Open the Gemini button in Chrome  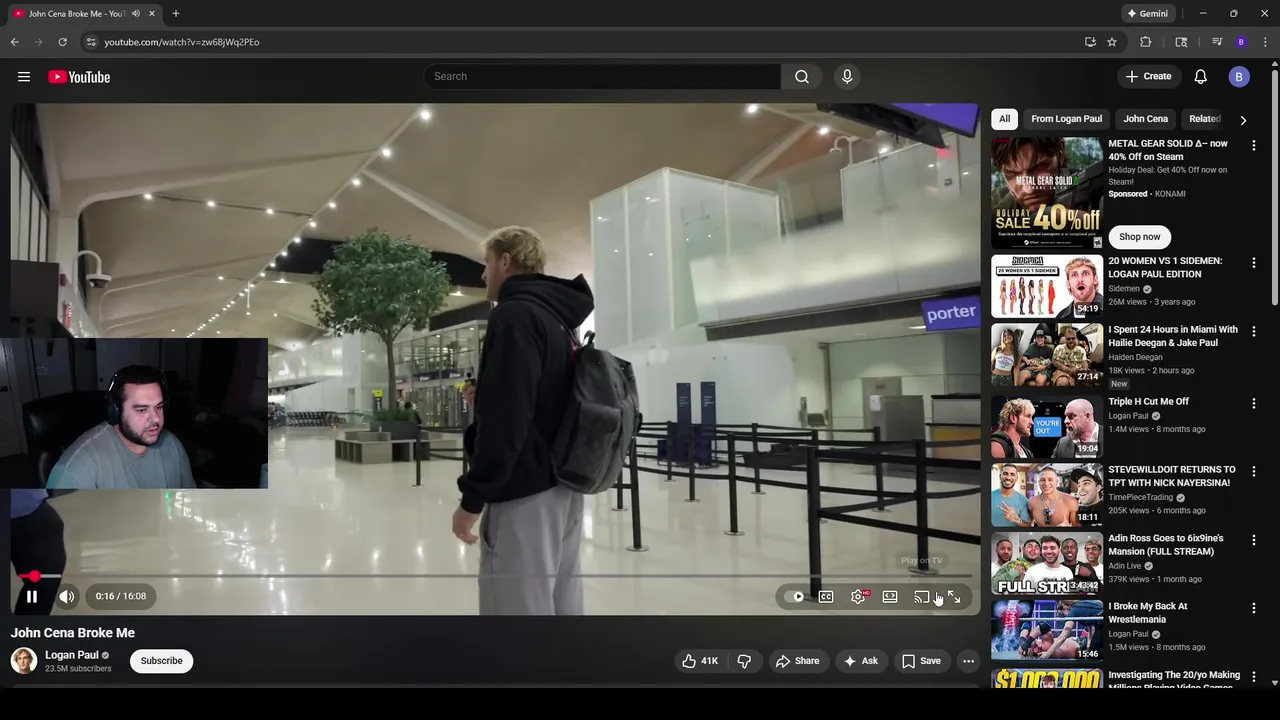point(1147,14)
